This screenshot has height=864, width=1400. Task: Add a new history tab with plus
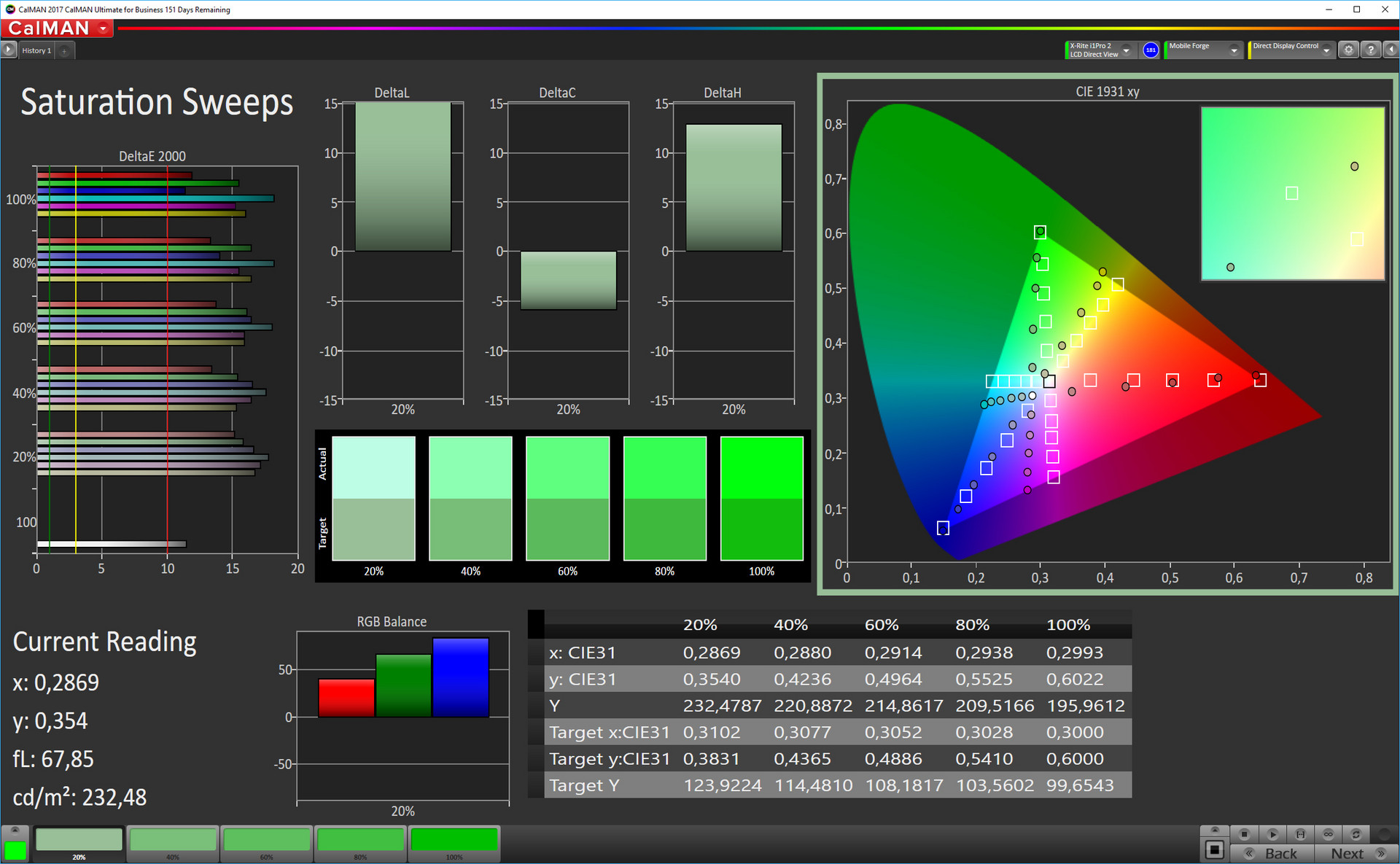(65, 50)
